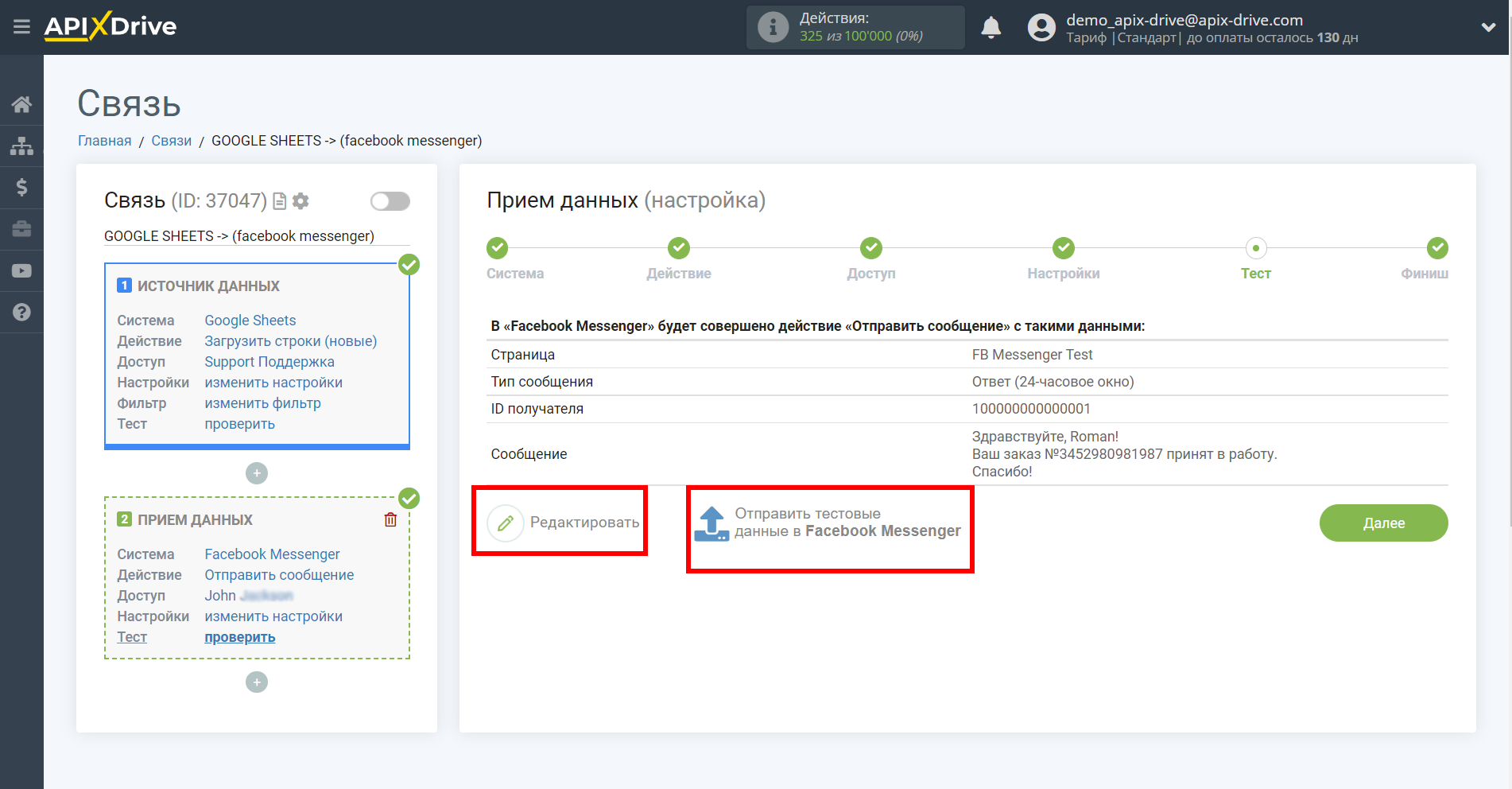Open the connections sitemap sidebar icon

point(21,146)
